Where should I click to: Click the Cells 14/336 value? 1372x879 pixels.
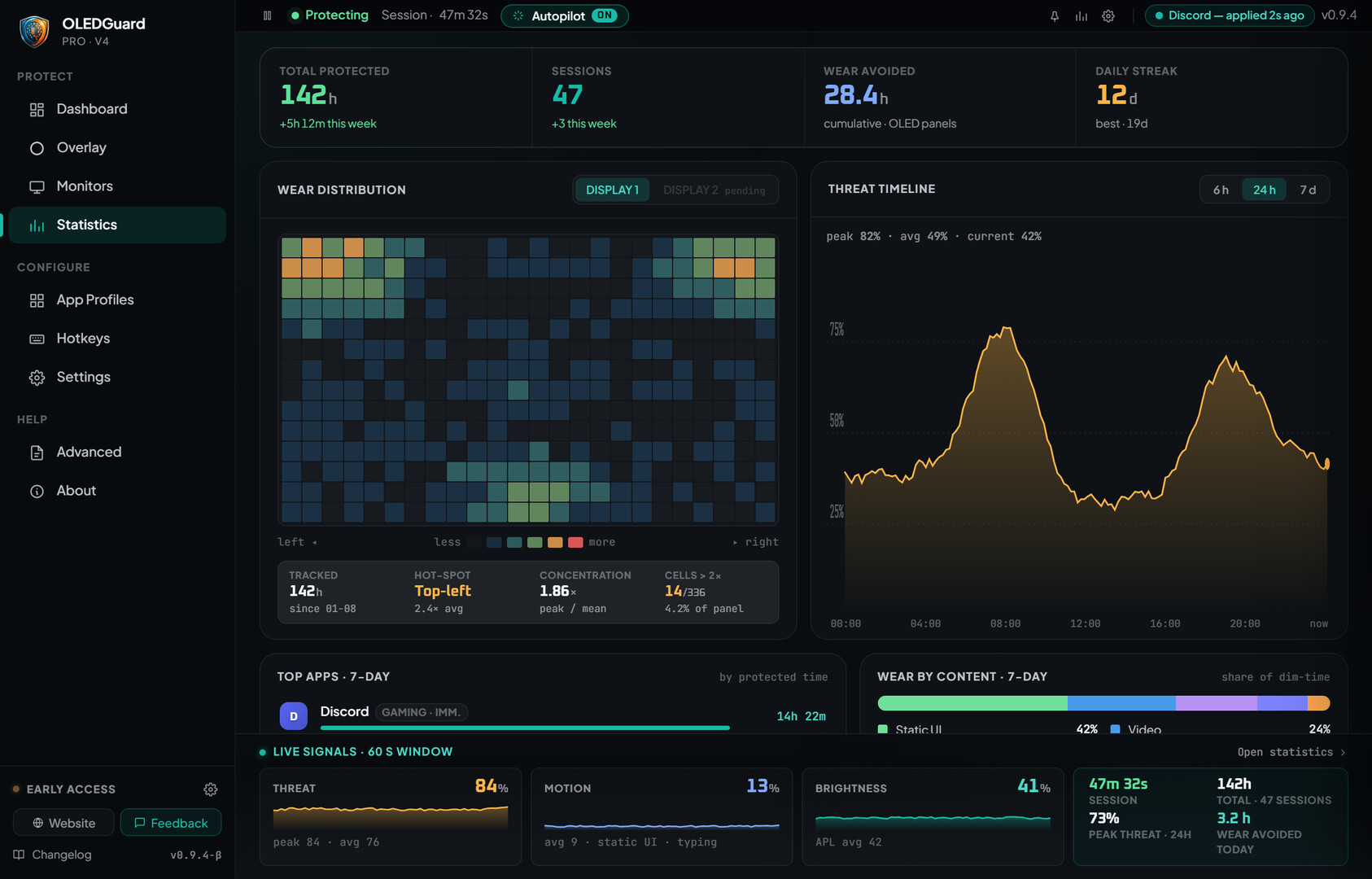tap(685, 591)
